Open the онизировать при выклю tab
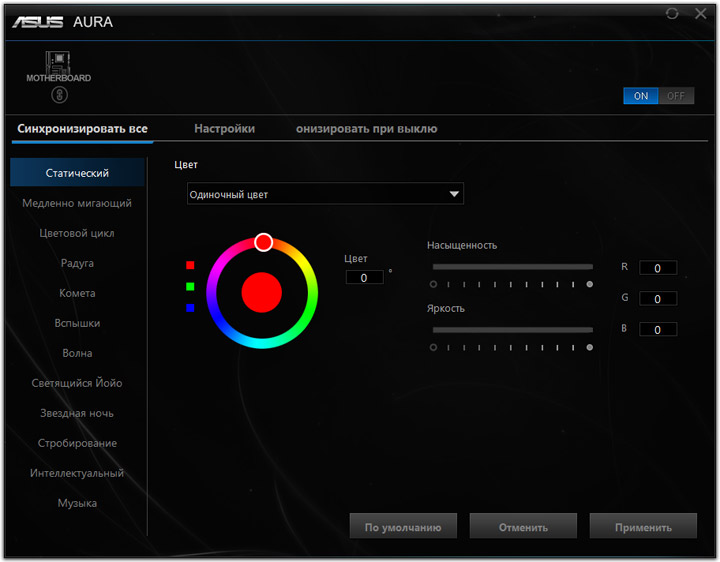720x562 pixels. 366,129
